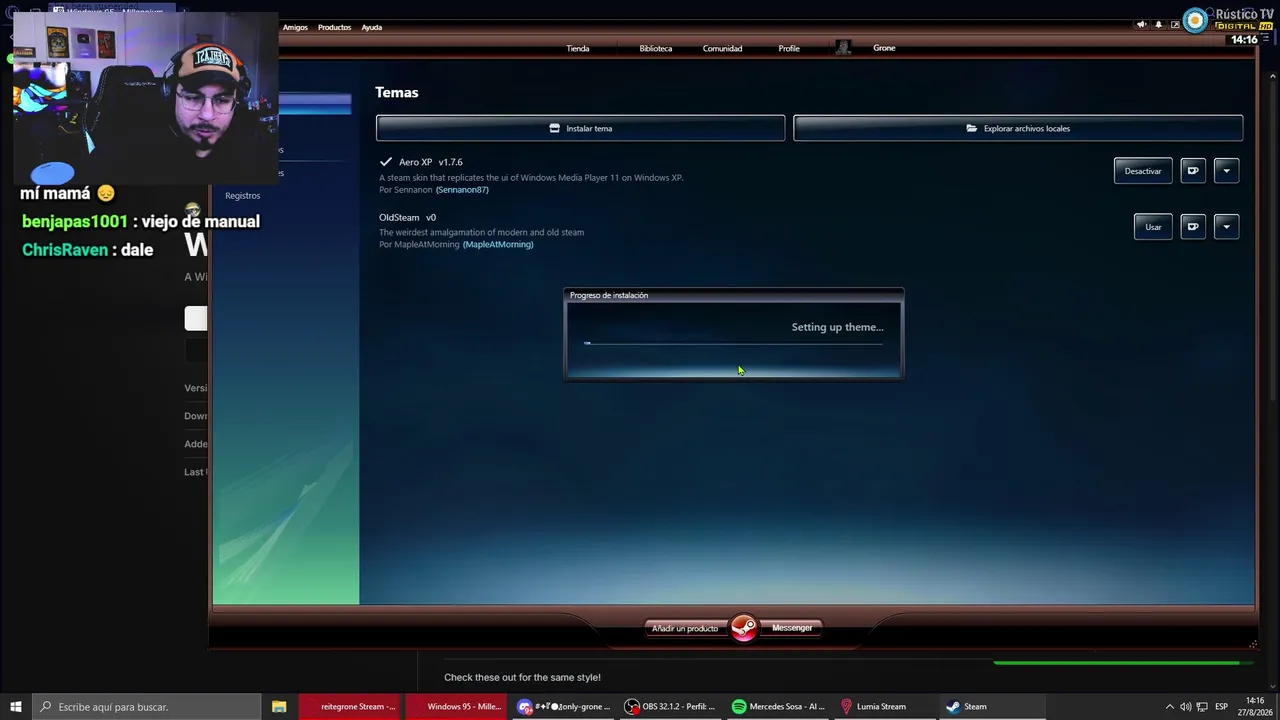Expand the OldSteam theme options dropdown
Screen dimensions: 1280x720
[x=1227, y=227]
